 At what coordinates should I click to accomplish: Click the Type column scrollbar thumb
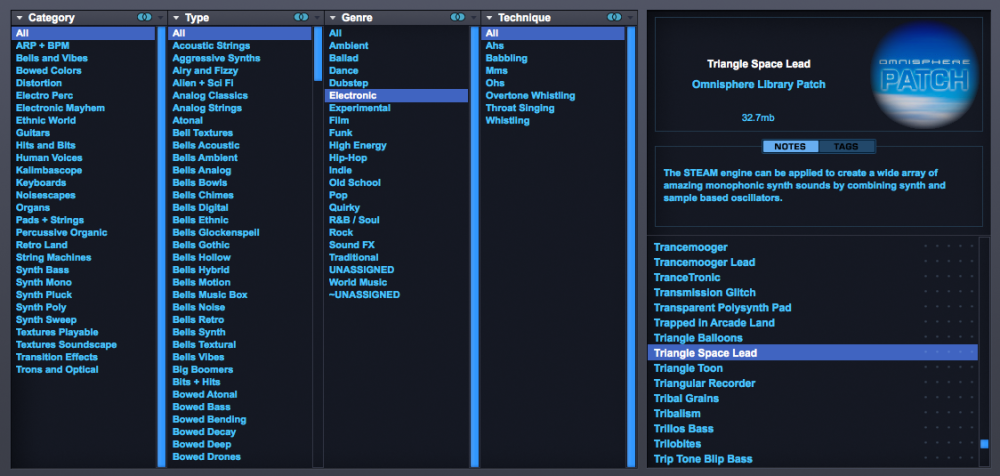click(x=318, y=54)
